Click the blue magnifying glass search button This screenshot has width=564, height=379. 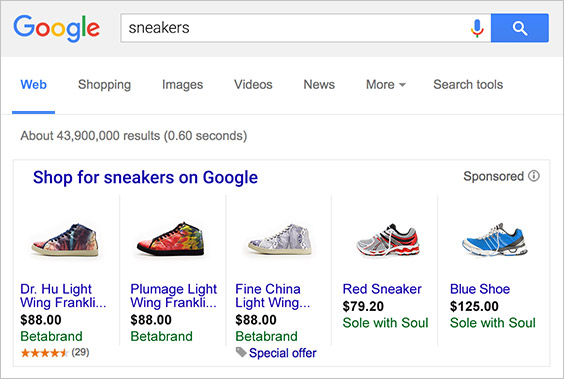point(519,28)
